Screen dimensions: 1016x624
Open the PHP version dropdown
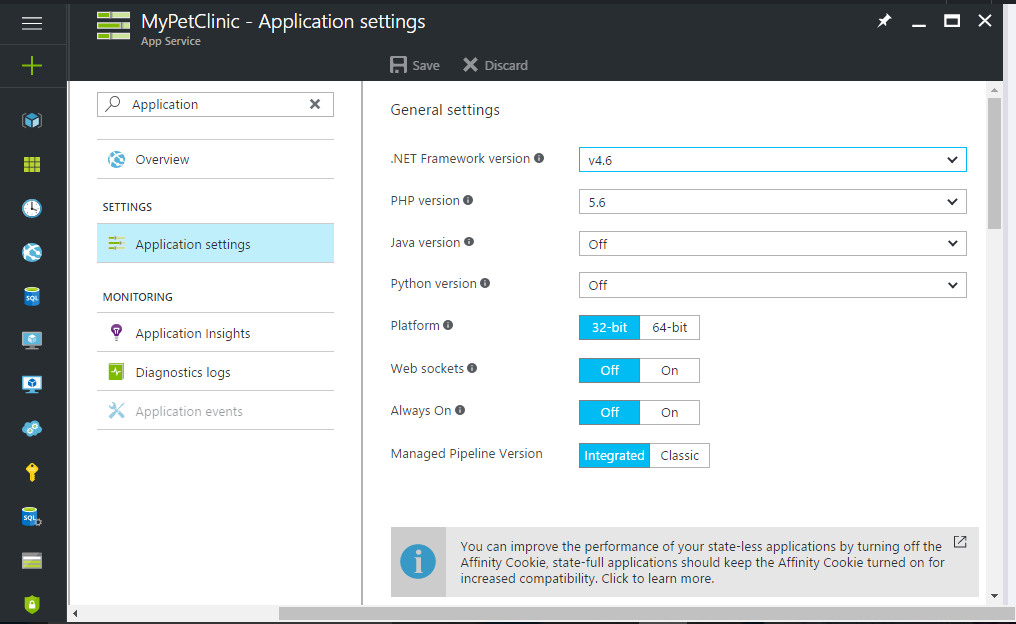coord(772,202)
